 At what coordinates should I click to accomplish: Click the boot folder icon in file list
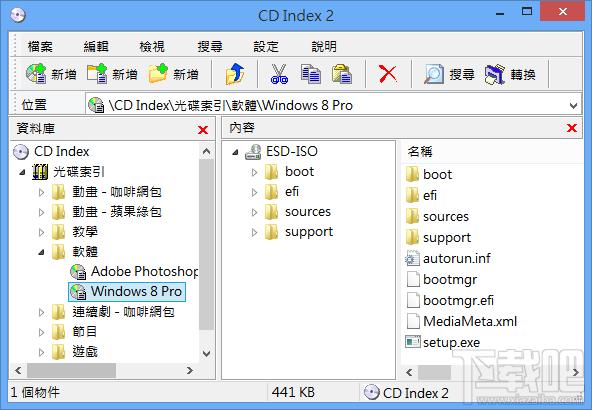[412, 174]
